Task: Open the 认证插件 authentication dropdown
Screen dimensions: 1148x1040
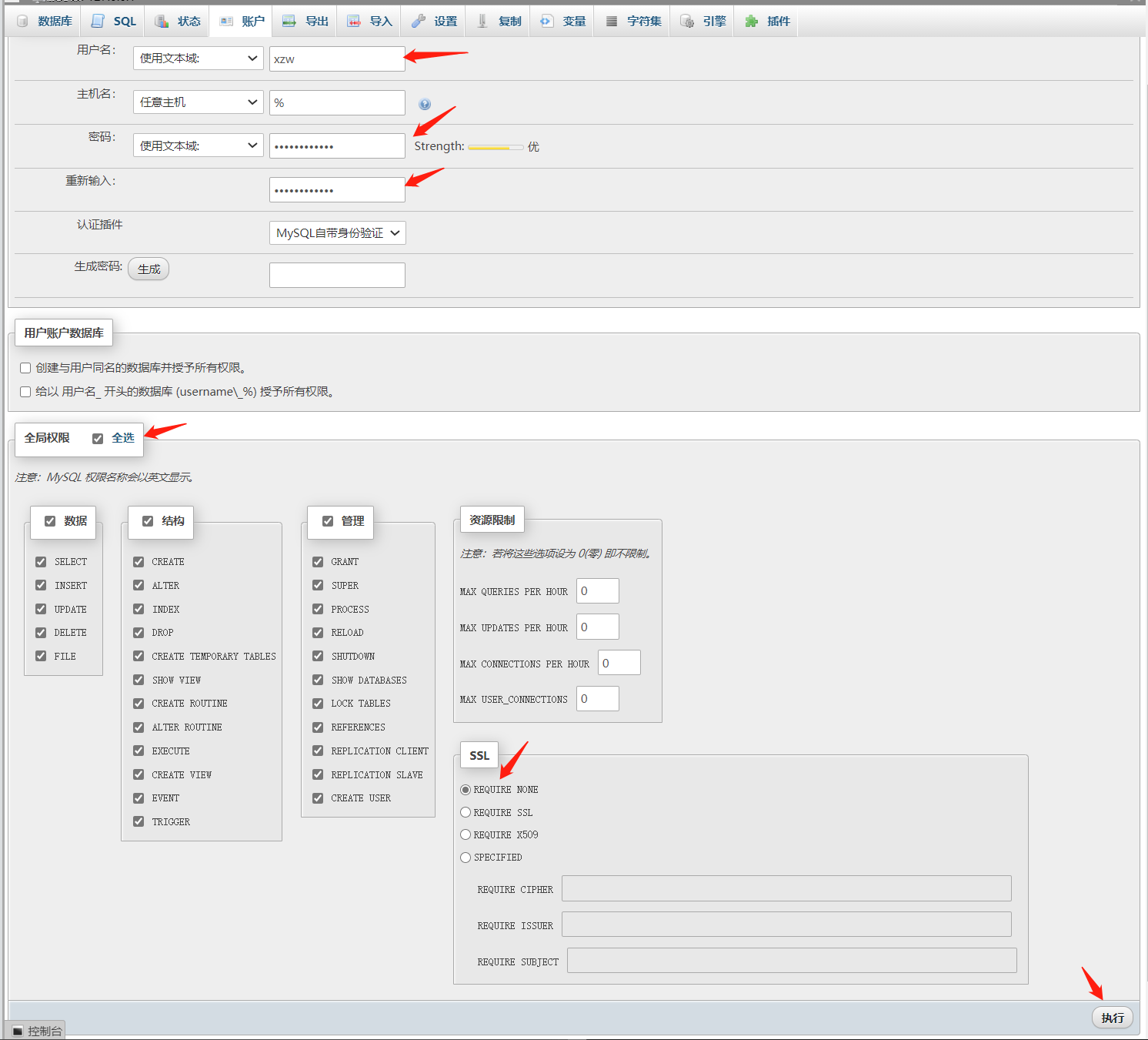Action: pyautogui.click(x=337, y=232)
